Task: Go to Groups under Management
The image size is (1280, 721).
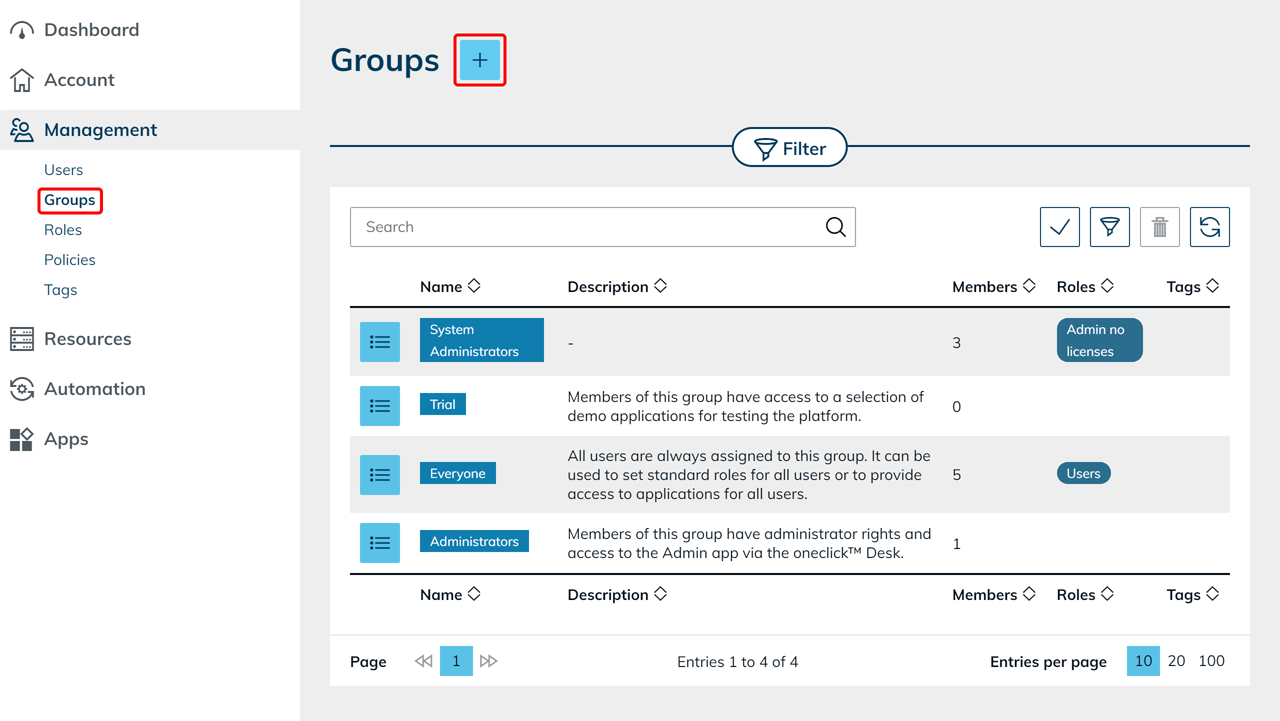Action: [x=70, y=200]
